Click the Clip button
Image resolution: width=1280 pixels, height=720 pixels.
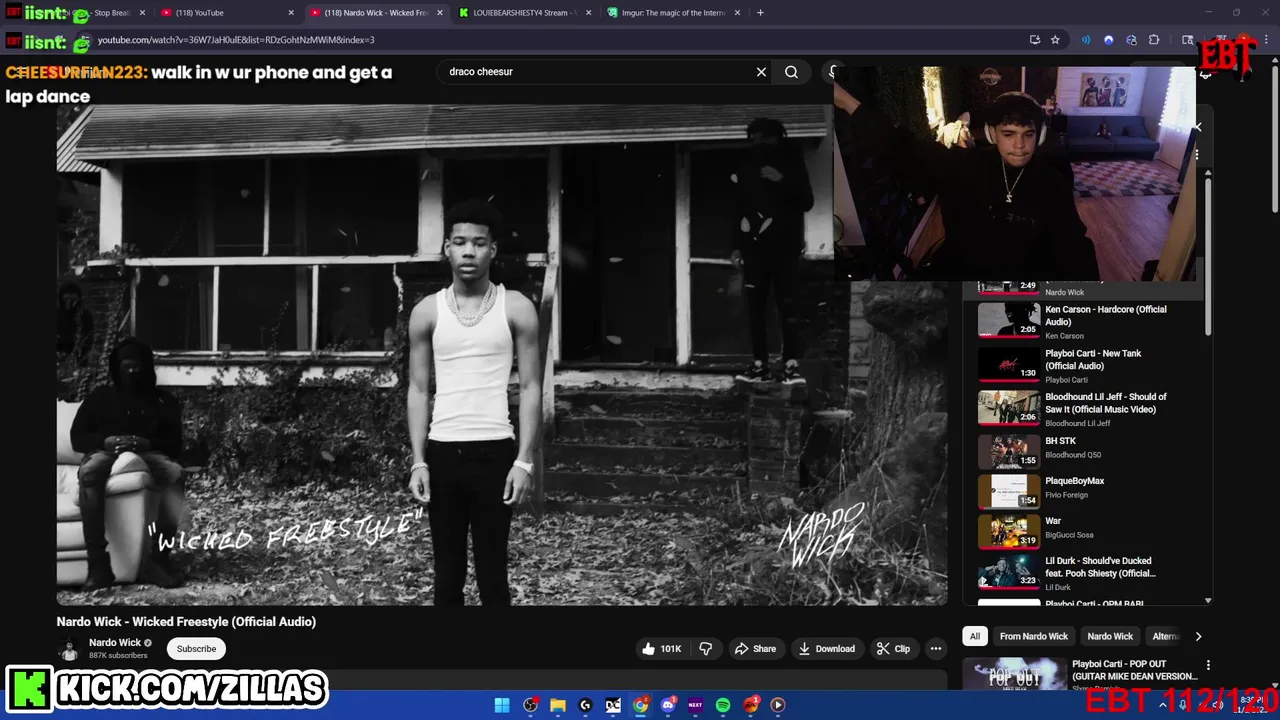pos(893,649)
